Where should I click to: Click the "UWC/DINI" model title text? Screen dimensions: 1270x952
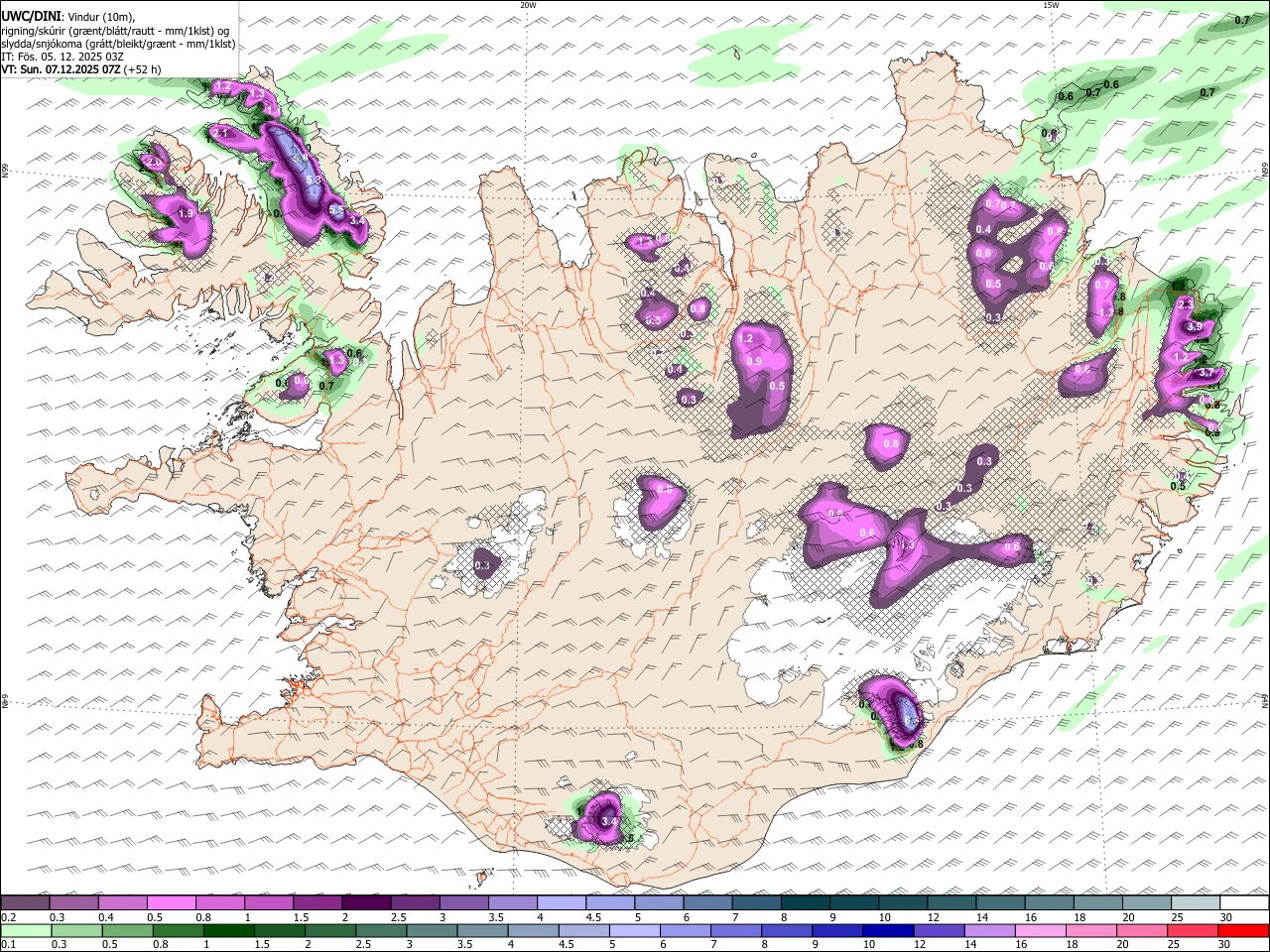point(30,17)
